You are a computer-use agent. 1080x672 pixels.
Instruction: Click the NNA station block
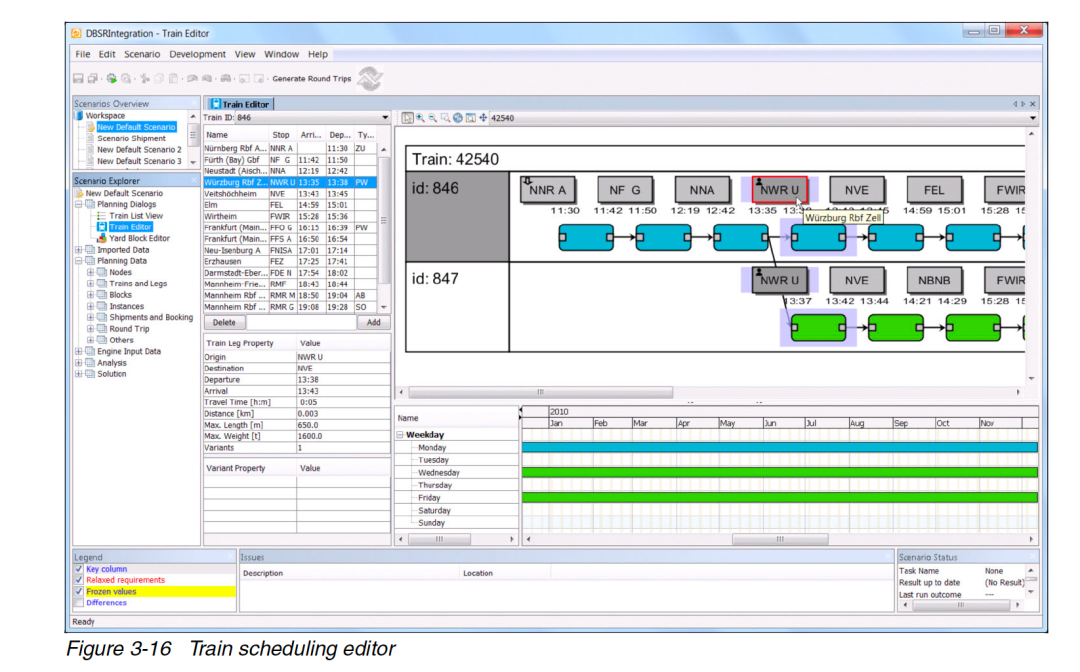point(702,190)
